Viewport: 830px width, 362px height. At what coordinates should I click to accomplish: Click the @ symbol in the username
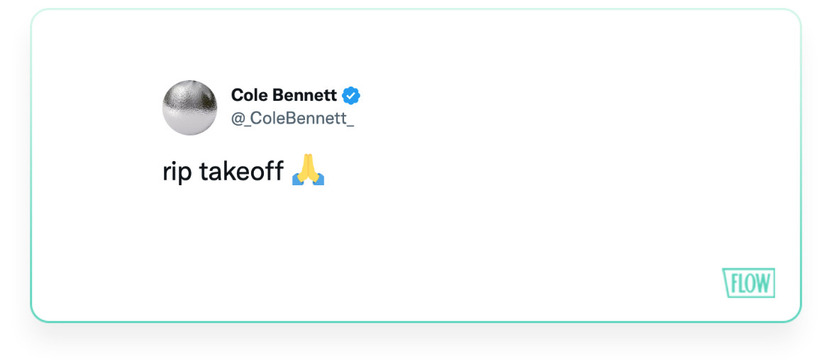click(238, 119)
